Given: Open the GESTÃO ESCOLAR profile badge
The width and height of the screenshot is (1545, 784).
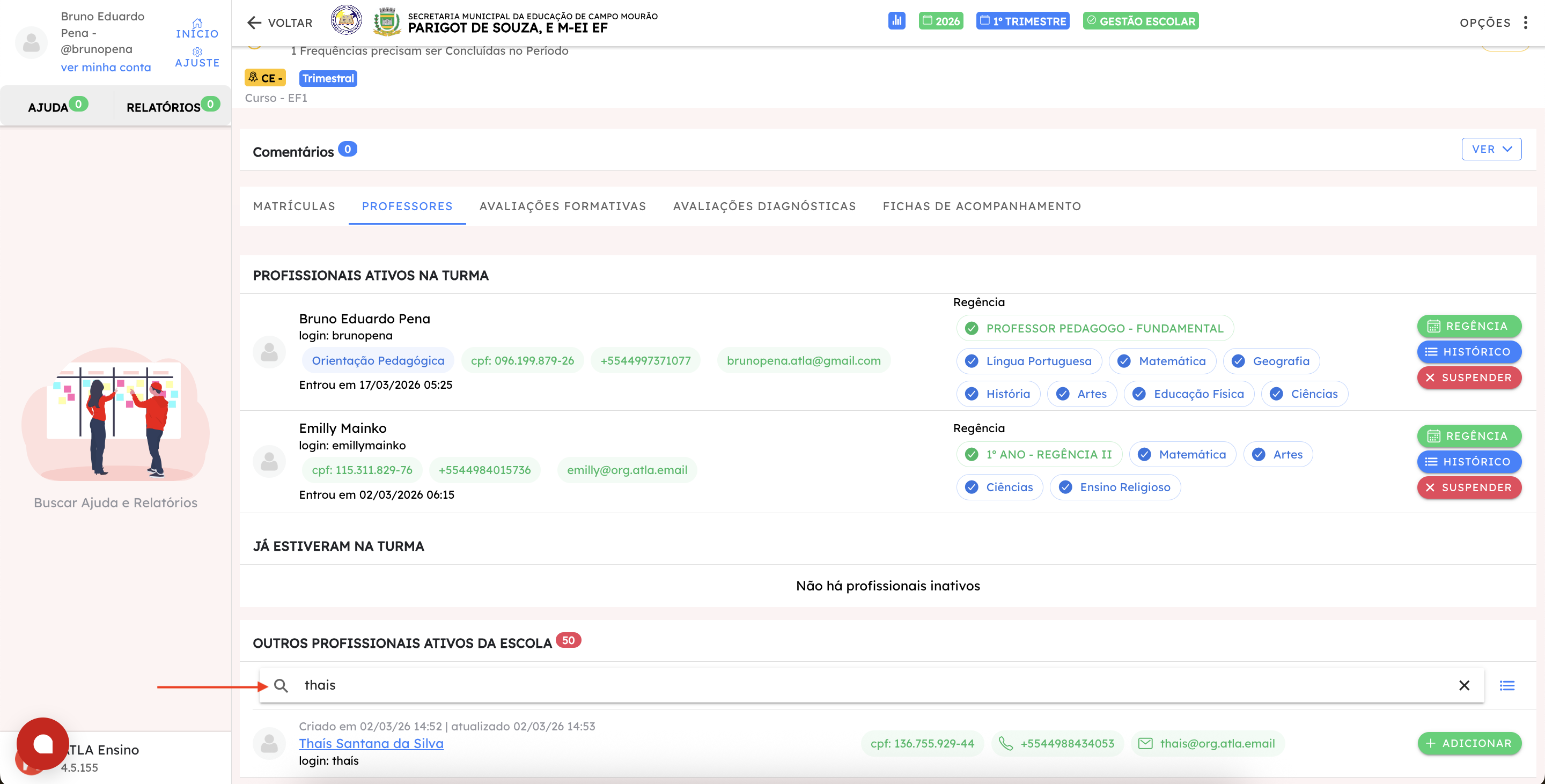Looking at the screenshot, I should click(x=1141, y=21).
